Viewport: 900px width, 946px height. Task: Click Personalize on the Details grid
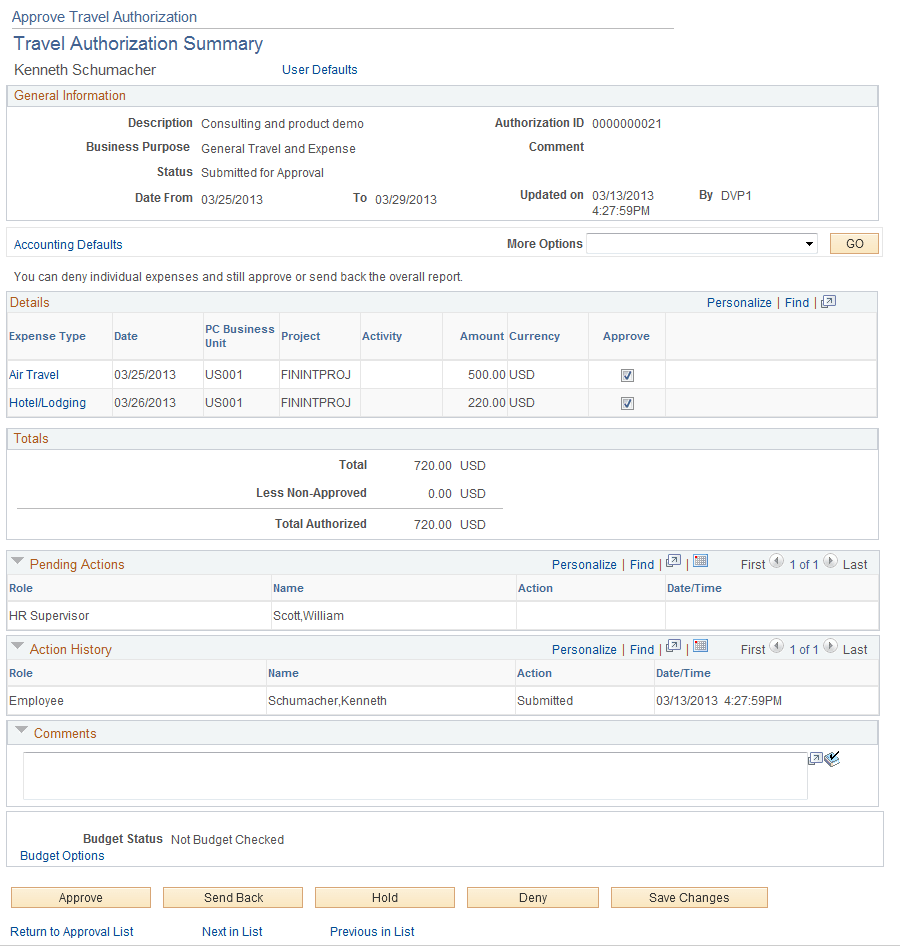pyautogui.click(x=740, y=302)
